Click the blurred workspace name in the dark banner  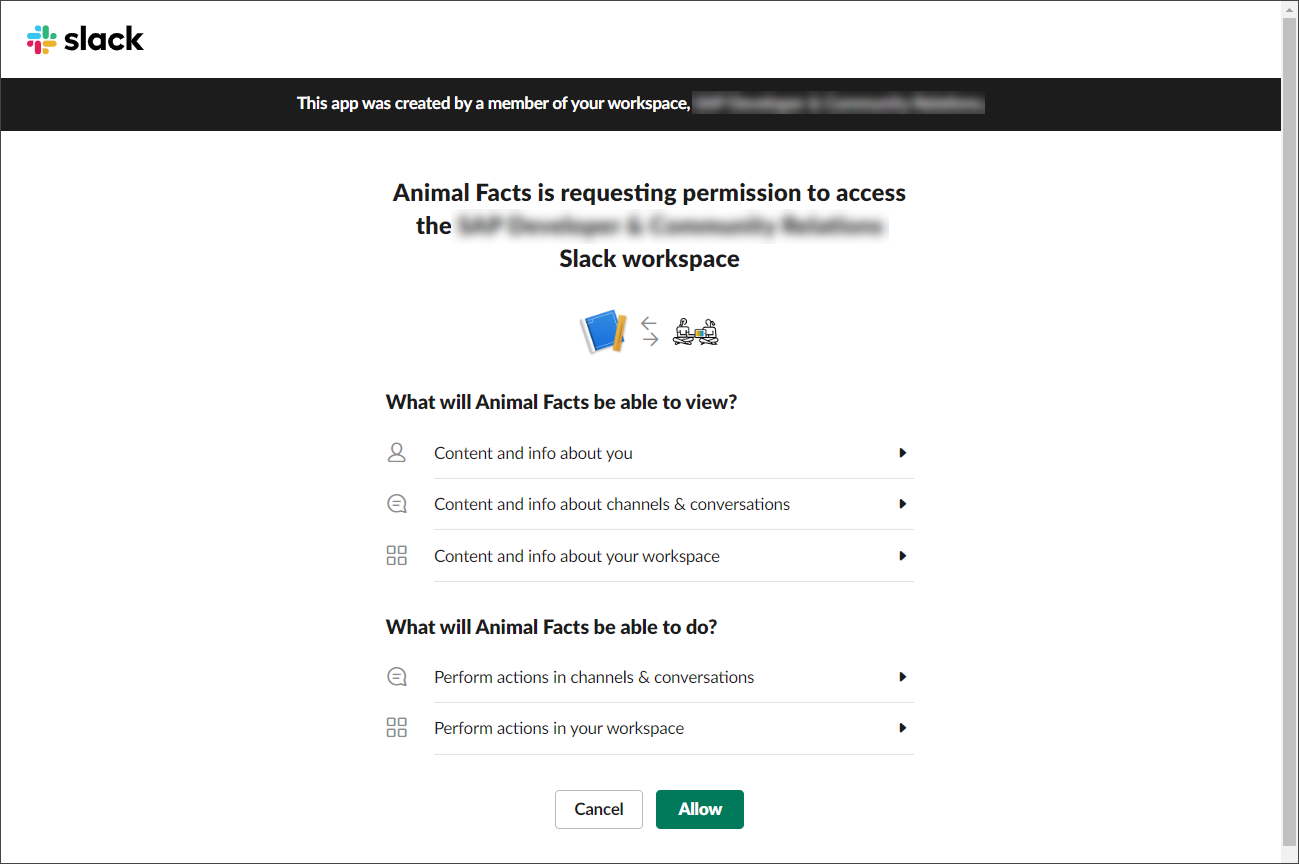pyautogui.click(x=839, y=103)
